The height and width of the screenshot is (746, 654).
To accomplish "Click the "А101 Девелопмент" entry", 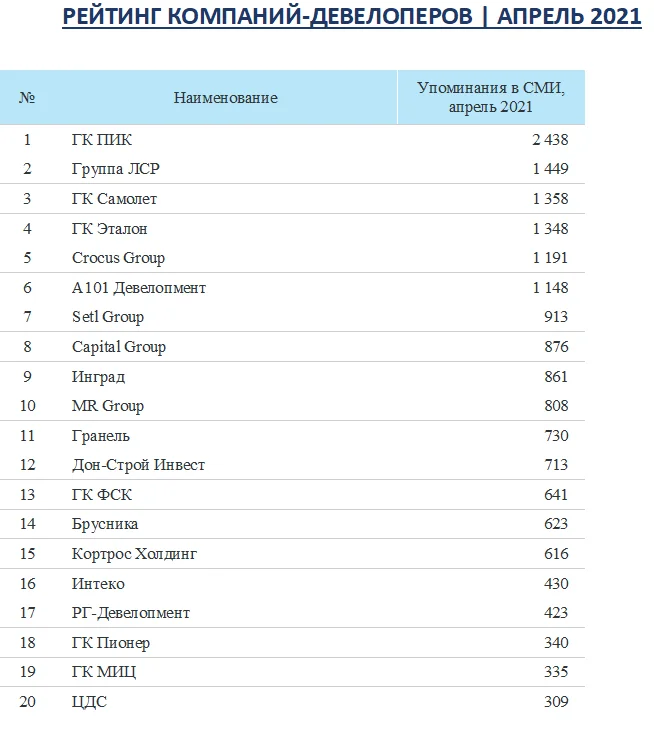I will [x=138, y=288].
